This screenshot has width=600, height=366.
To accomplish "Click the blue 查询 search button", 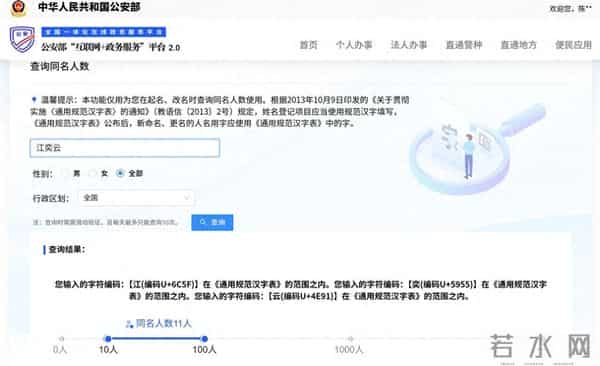I will coord(212,222).
